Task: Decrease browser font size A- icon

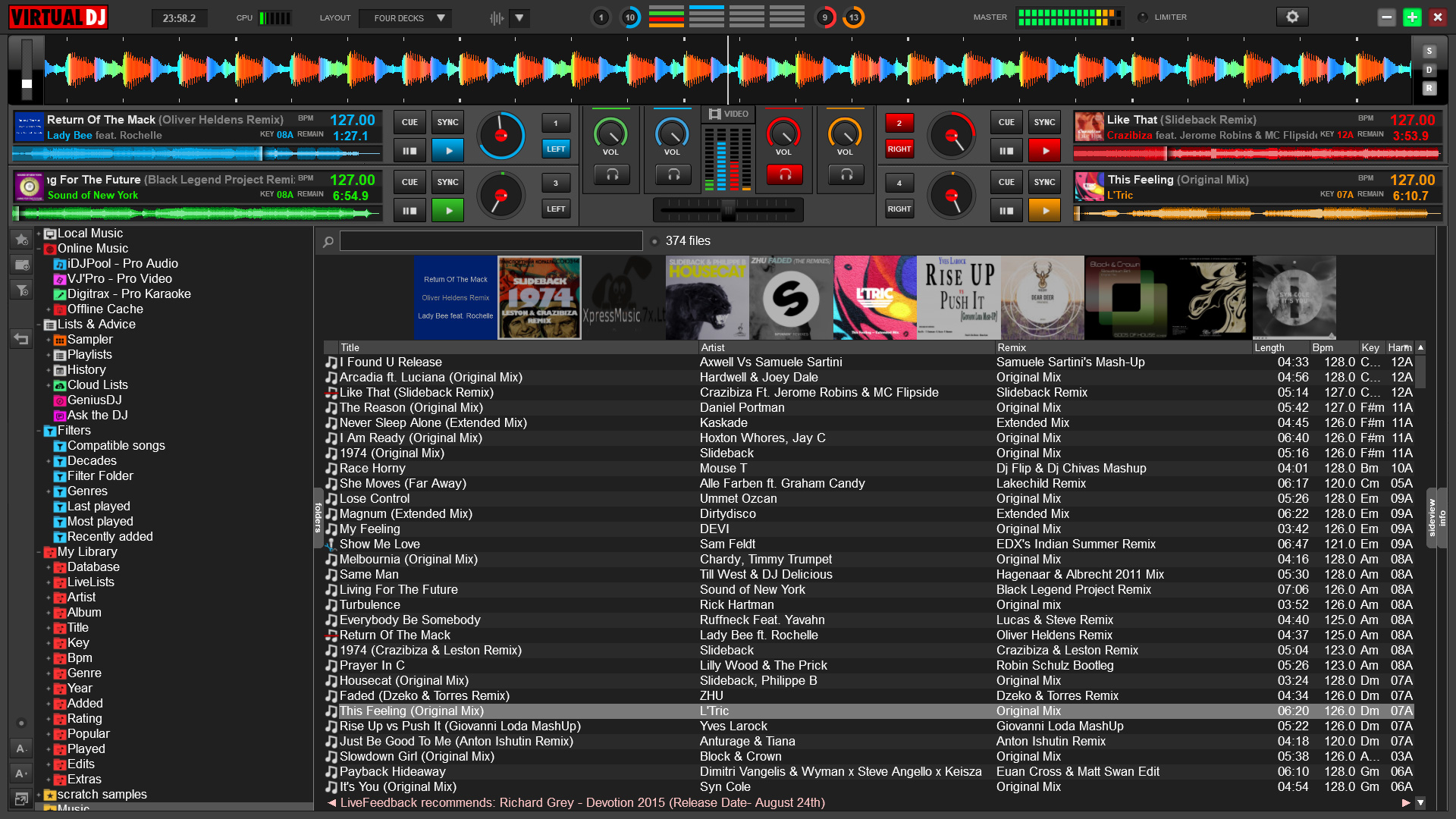Action: coord(21,748)
